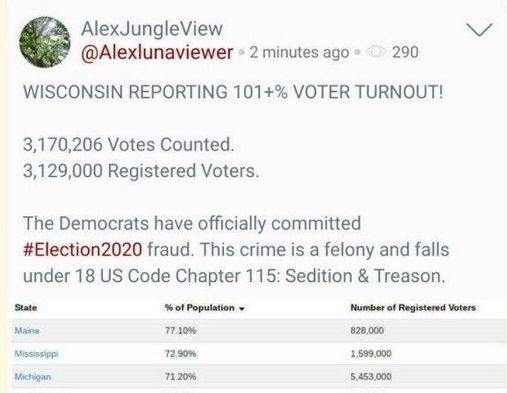Click the AlexJungleView profile avatar

[x=45, y=42]
